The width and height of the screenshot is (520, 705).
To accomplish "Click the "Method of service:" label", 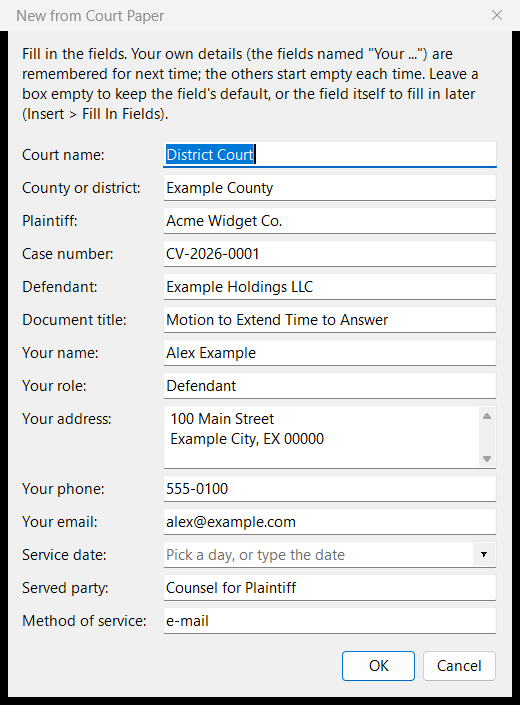I will point(84,620).
